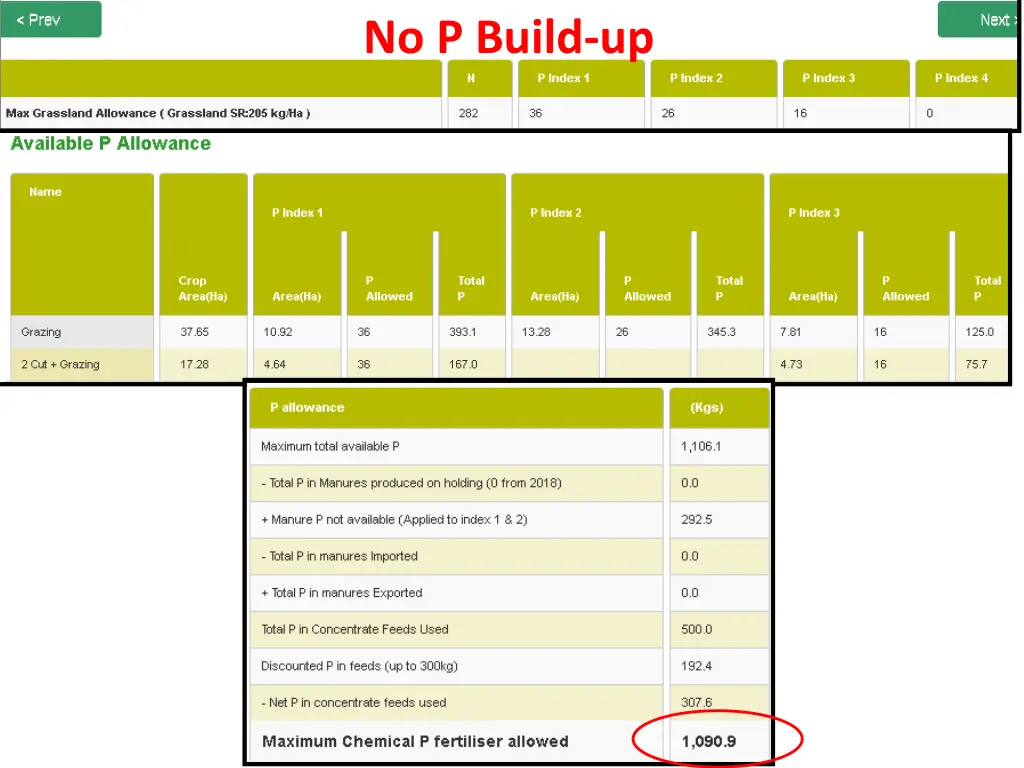Select the top table's P Index 1 header

(581, 78)
